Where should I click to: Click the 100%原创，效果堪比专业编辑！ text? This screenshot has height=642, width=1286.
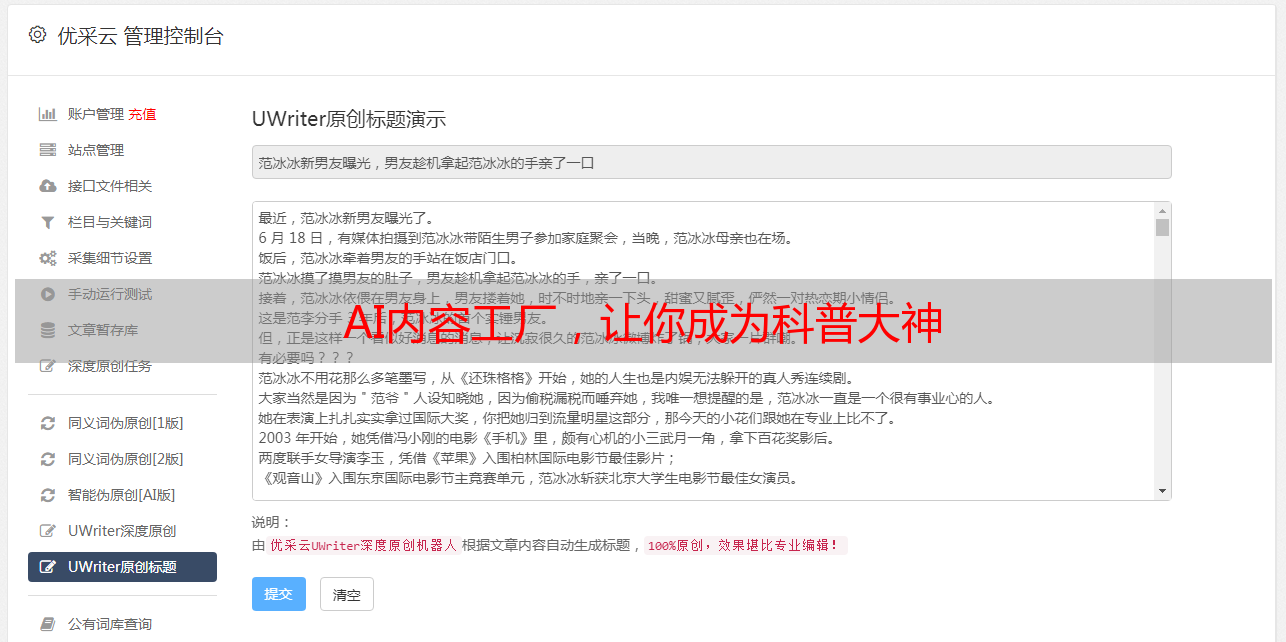(745, 545)
